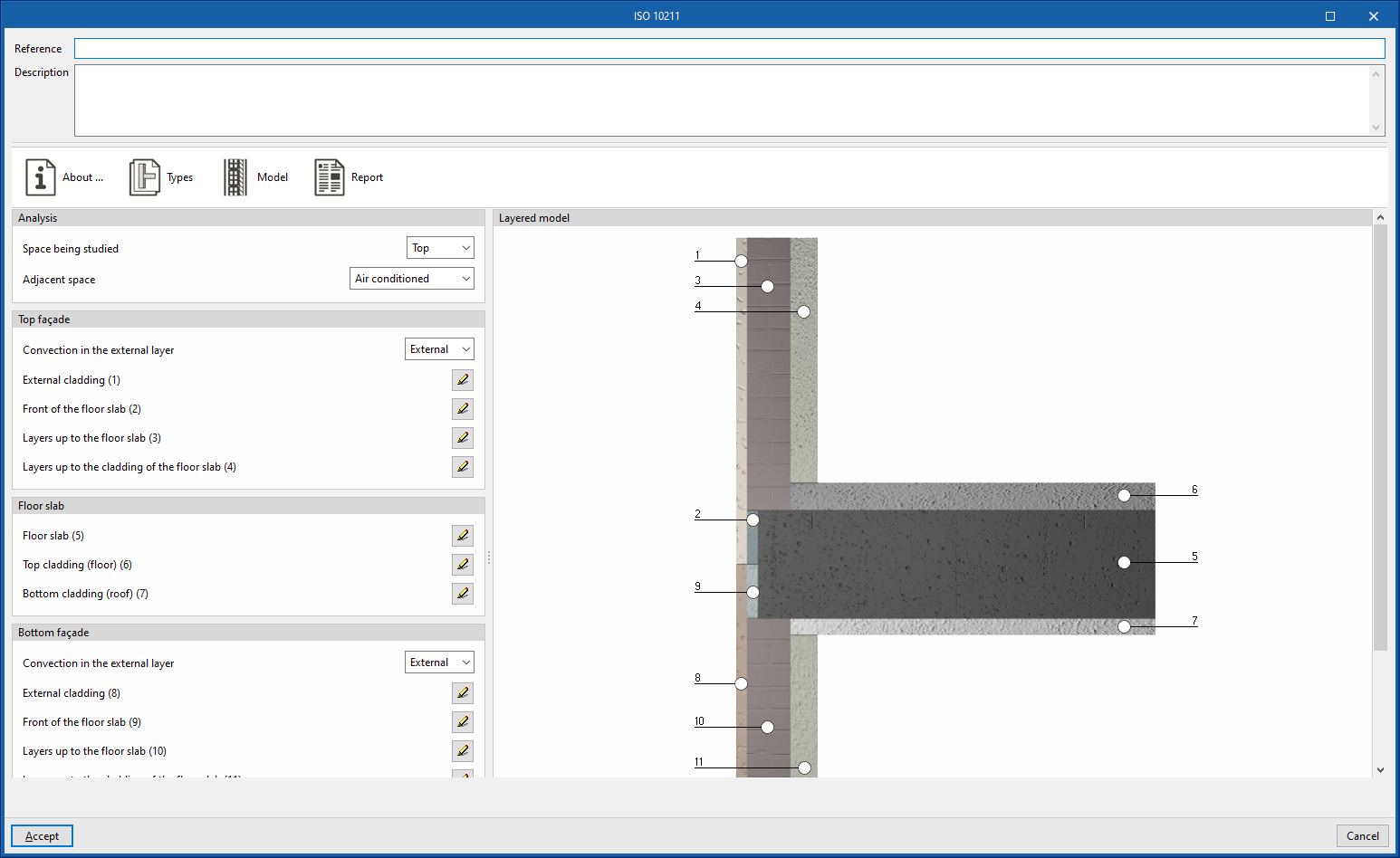Select marker 2 at floor slab front
Screen dimensions: 1400x858
(x=753, y=520)
